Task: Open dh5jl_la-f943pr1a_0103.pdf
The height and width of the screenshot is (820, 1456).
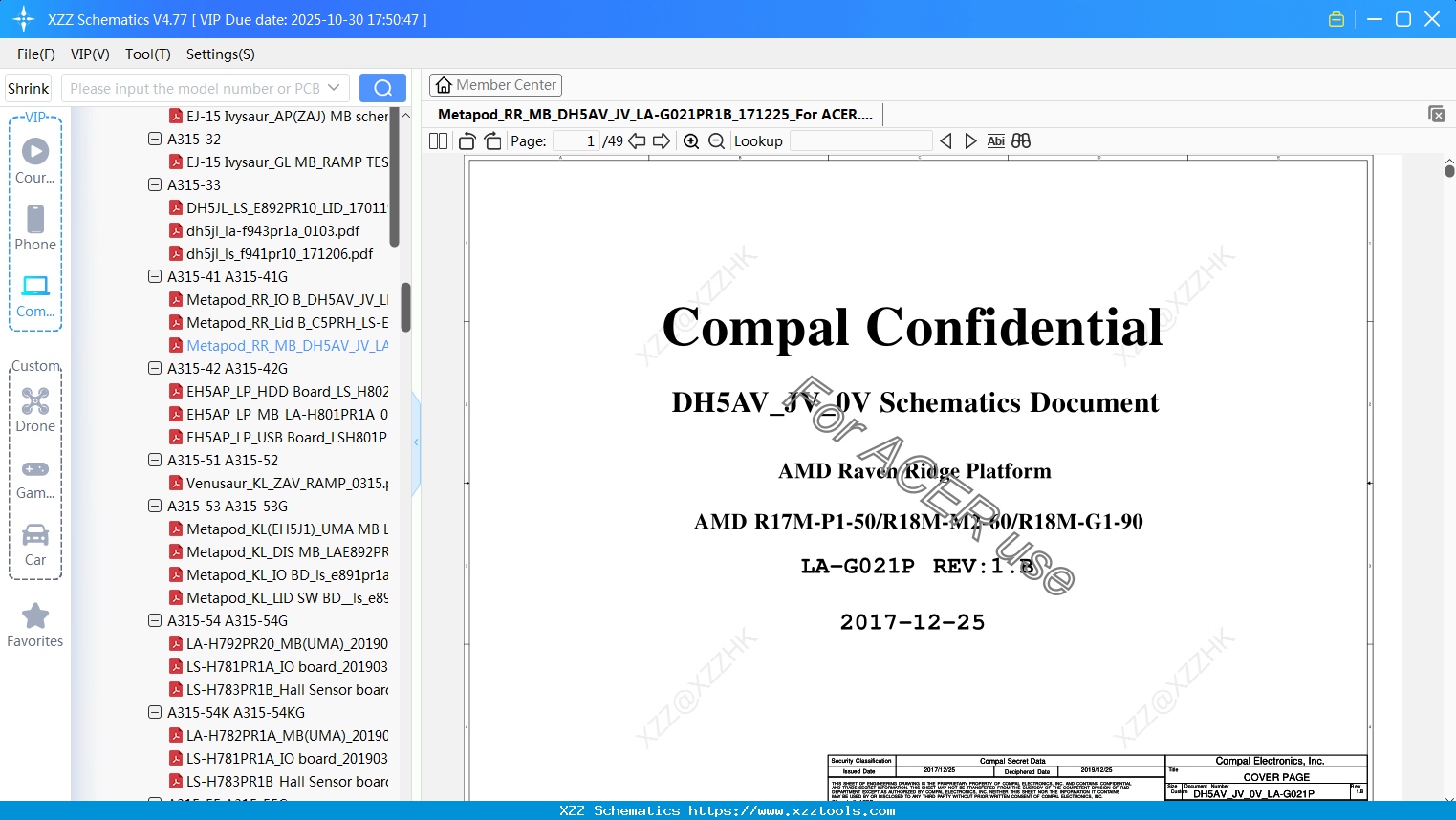Action: pos(273,230)
